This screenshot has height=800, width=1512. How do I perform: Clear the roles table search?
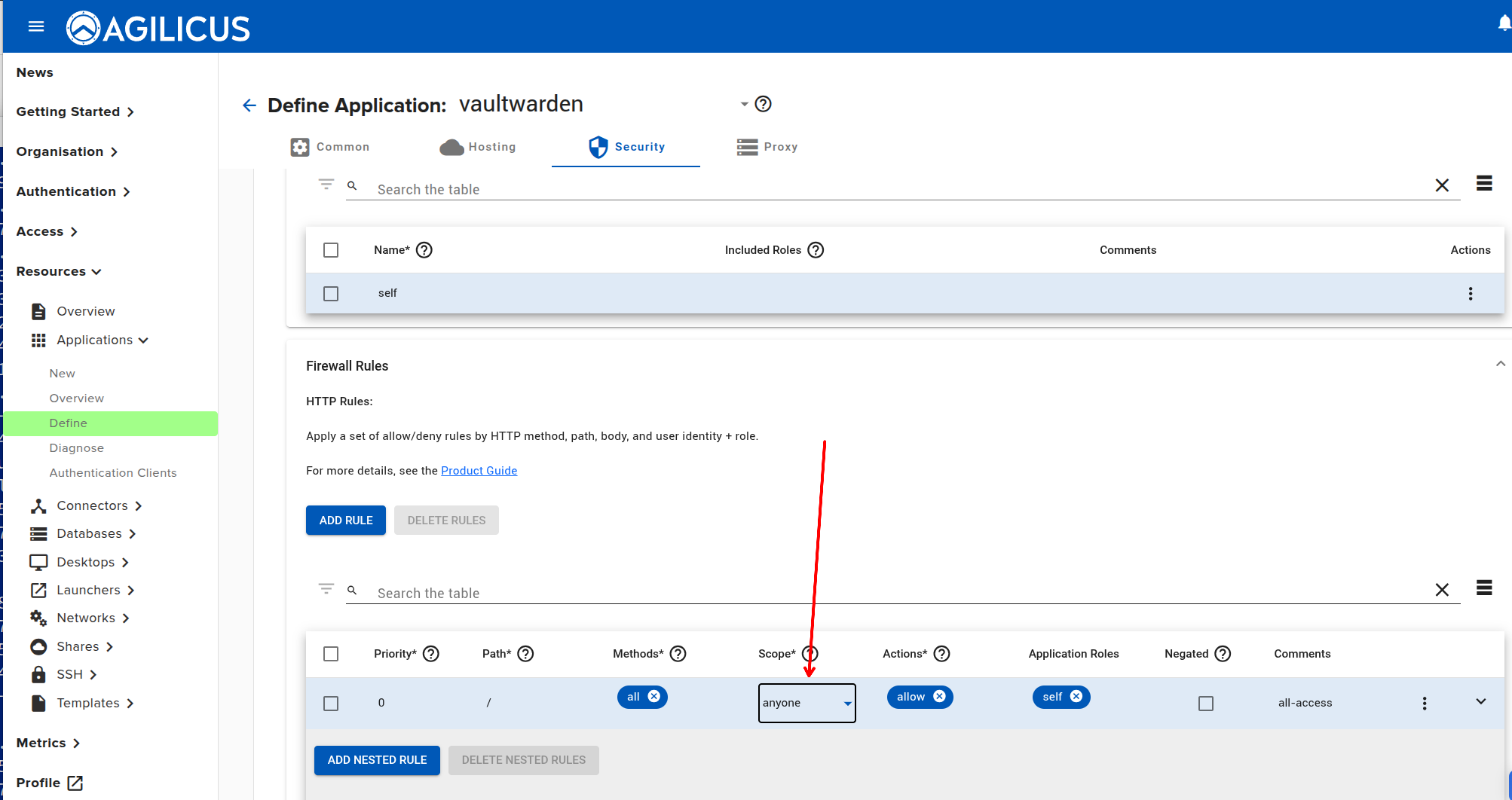[x=1442, y=185]
